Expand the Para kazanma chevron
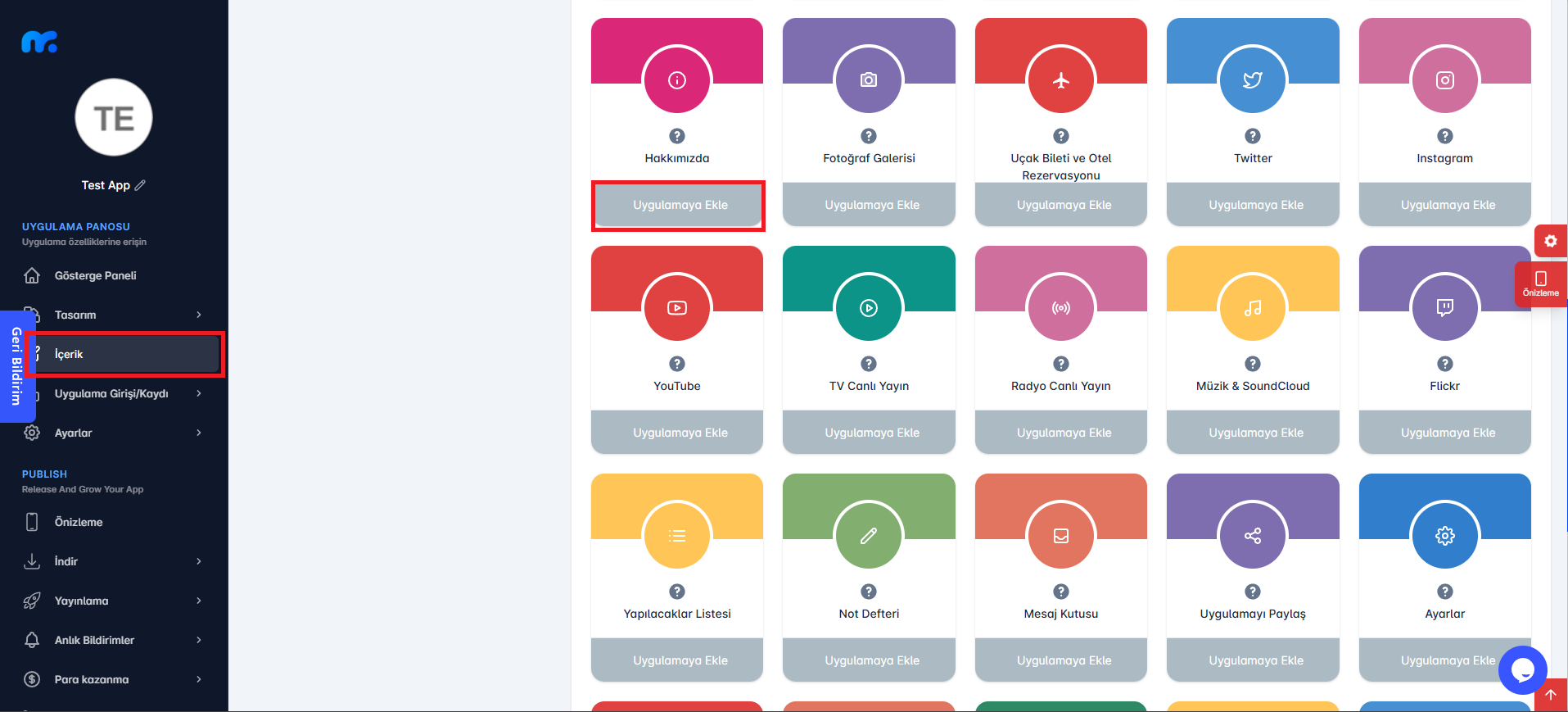This screenshot has height=712, width=1568. pos(199,679)
